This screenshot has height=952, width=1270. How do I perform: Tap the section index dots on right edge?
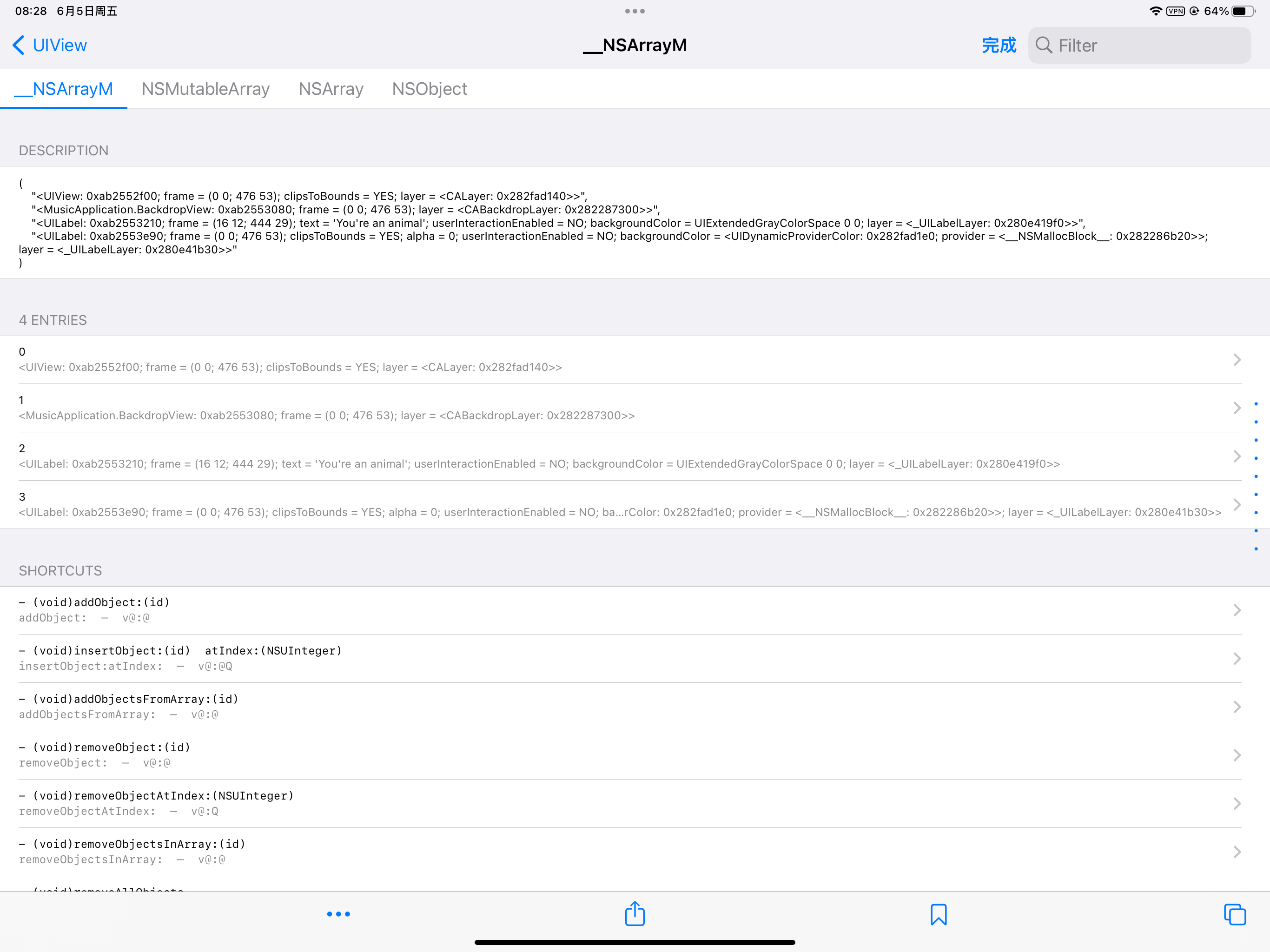(x=1256, y=476)
